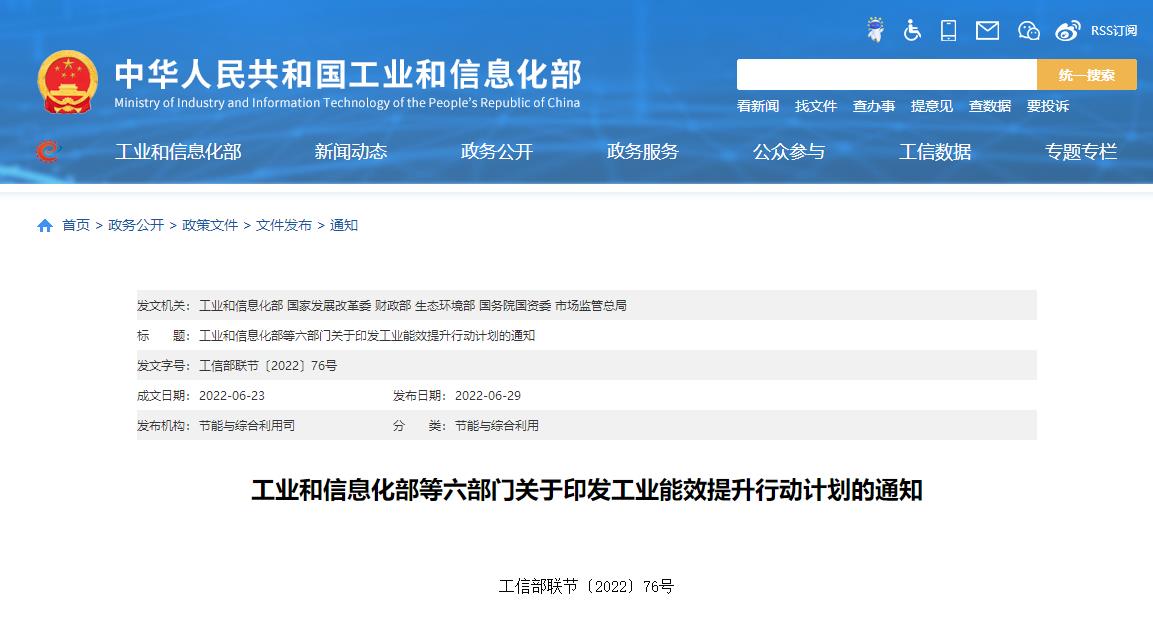Open the 工业和信息化部 nav menu

(x=178, y=151)
